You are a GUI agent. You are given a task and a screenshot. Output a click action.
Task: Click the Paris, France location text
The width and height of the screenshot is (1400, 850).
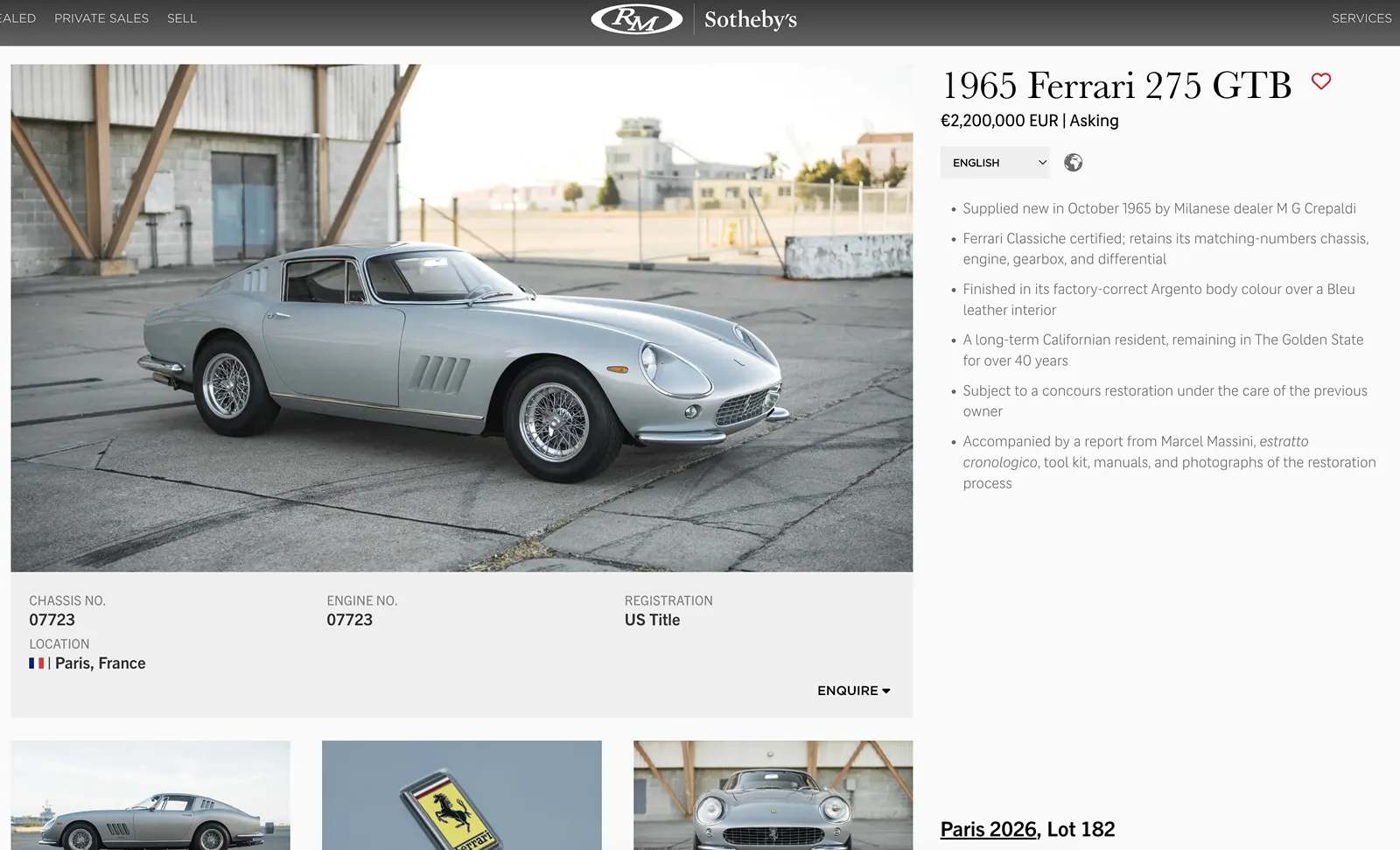101,664
